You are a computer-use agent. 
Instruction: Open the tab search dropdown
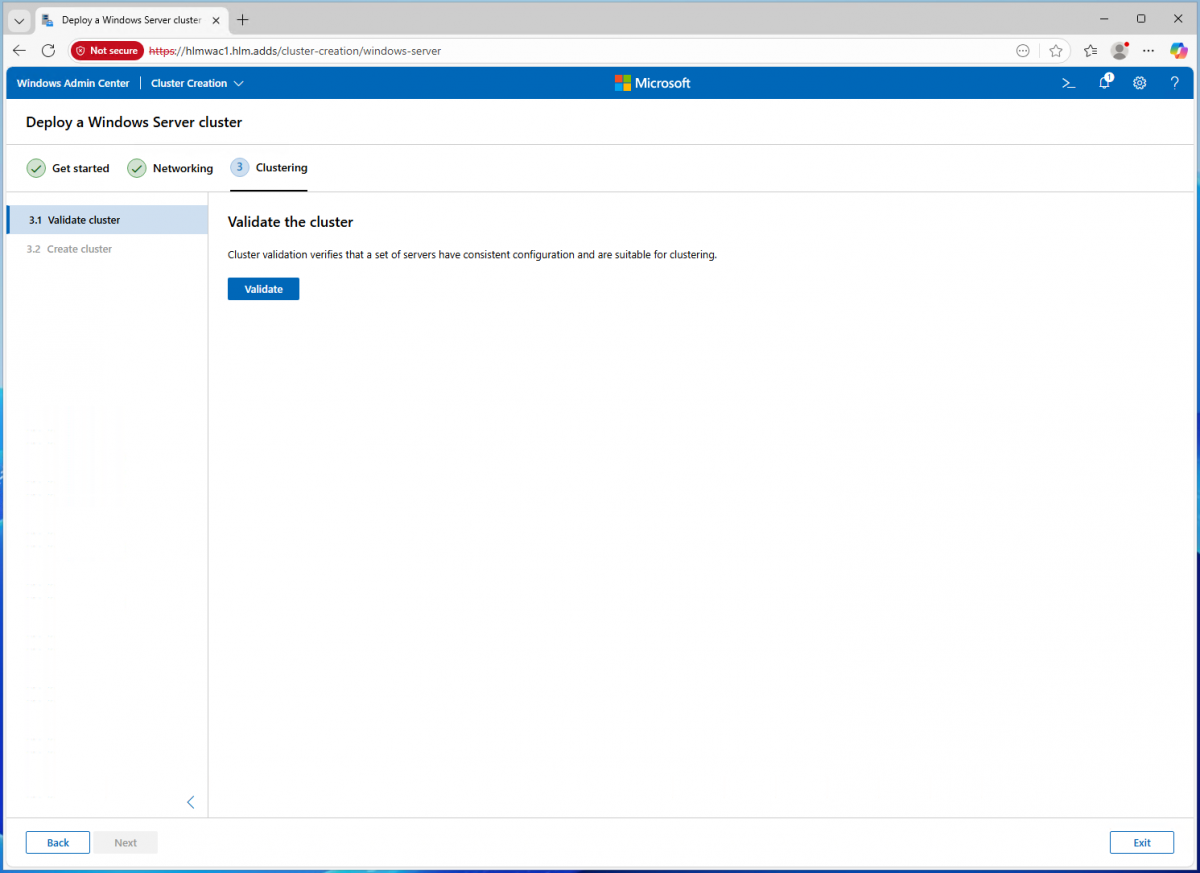pos(19,20)
